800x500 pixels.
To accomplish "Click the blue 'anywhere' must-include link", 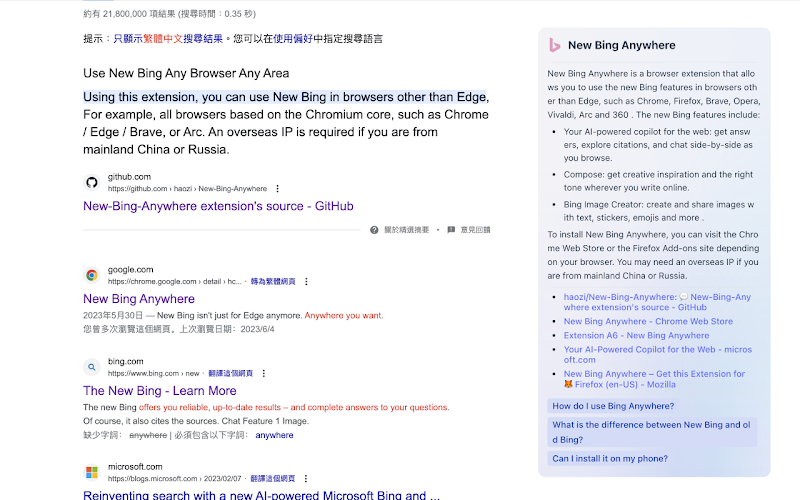I will (x=274, y=435).
